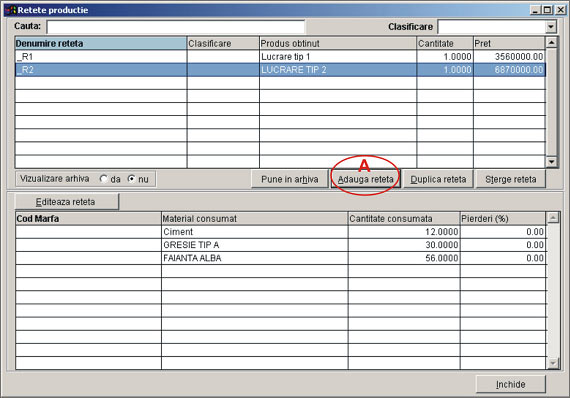Select the _R1 recipe row
Image resolution: width=570 pixels, height=398 pixels.
tap(280, 57)
